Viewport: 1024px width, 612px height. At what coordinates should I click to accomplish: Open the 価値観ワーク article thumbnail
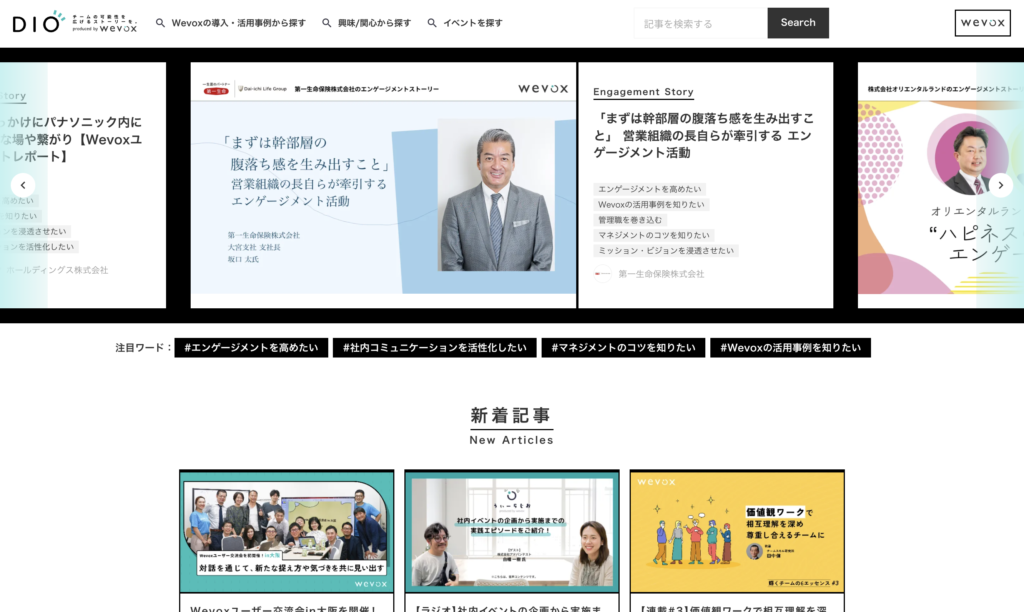[x=737, y=532]
